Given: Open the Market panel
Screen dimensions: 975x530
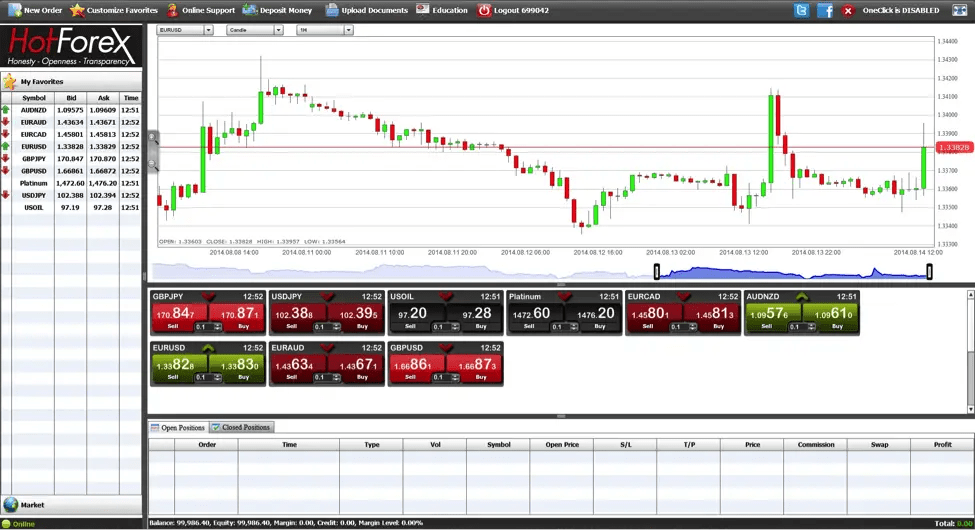Looking at the screenshot, I should coord(72,504).
